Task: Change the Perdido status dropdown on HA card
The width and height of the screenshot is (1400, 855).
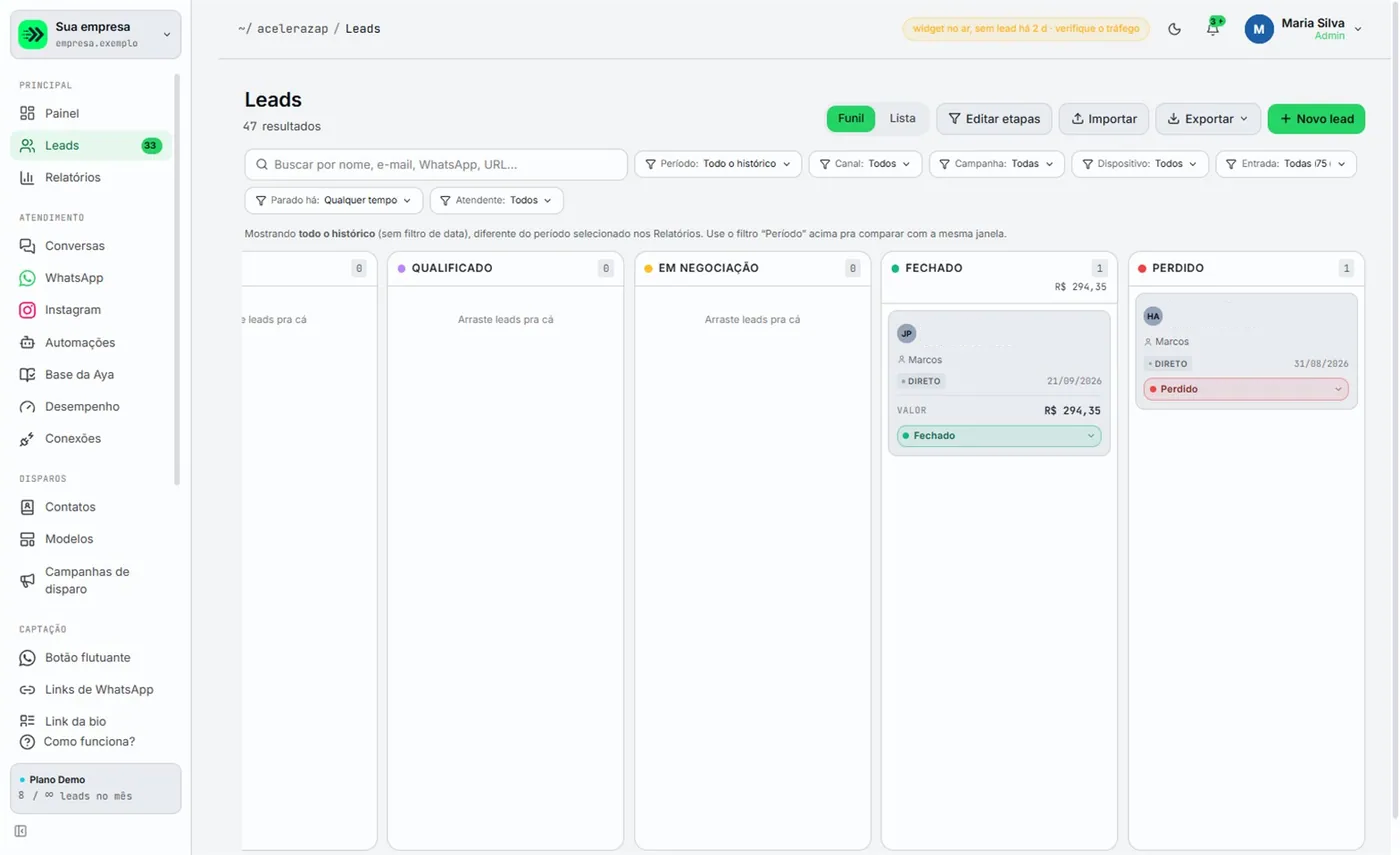Action: (x=1246, y=389)
